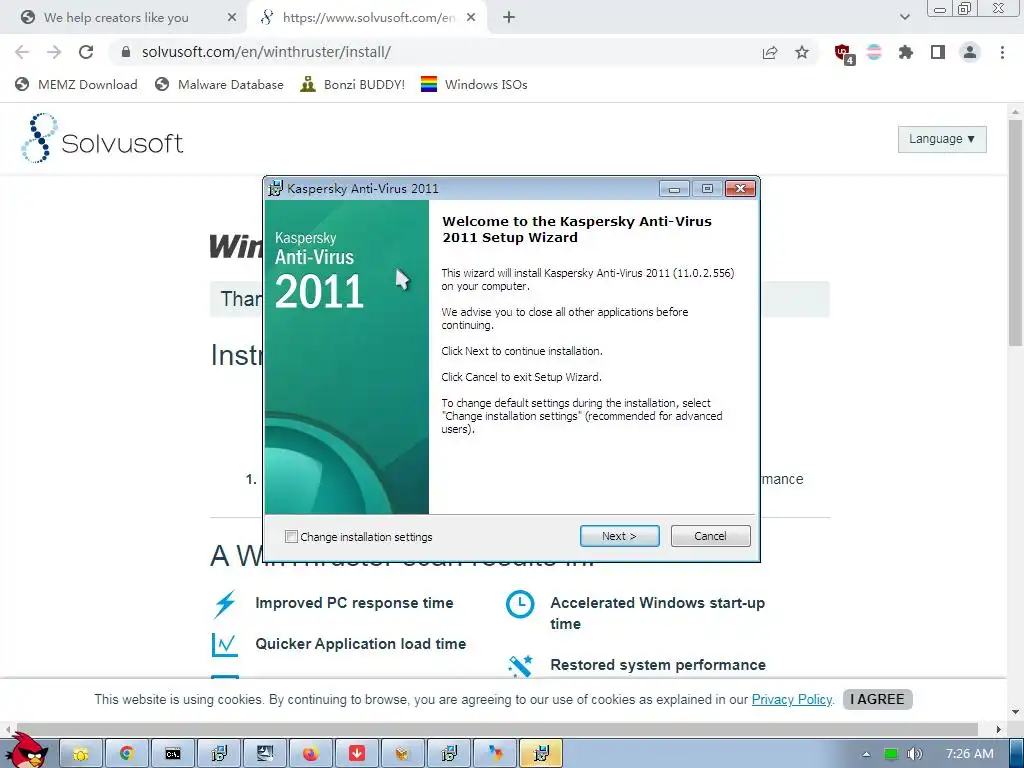This screenshot has height=768, width=1024.
Task: Tick 'Change installation settings' checkbox
Action: pyautogui.click(x=291, y=537)
